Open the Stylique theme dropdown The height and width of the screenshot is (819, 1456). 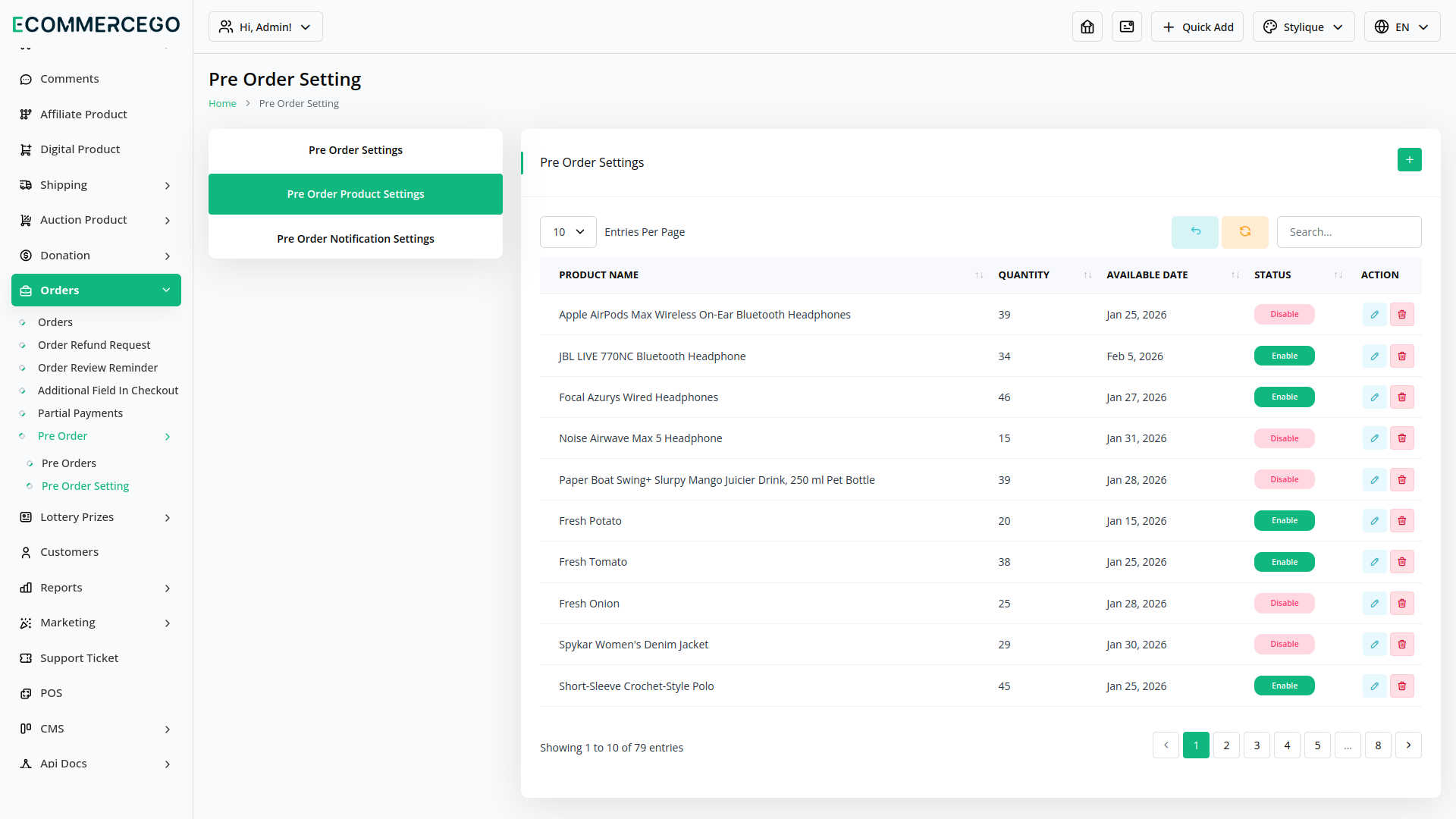[x=1303, y=27]
